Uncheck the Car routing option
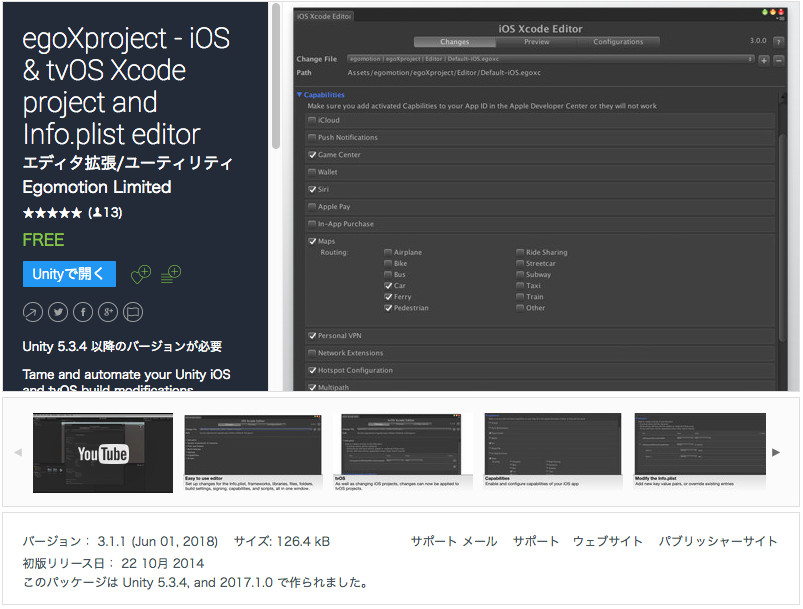Image resolution: width=803 pixels, height=609 pixels. pos(388,285)
